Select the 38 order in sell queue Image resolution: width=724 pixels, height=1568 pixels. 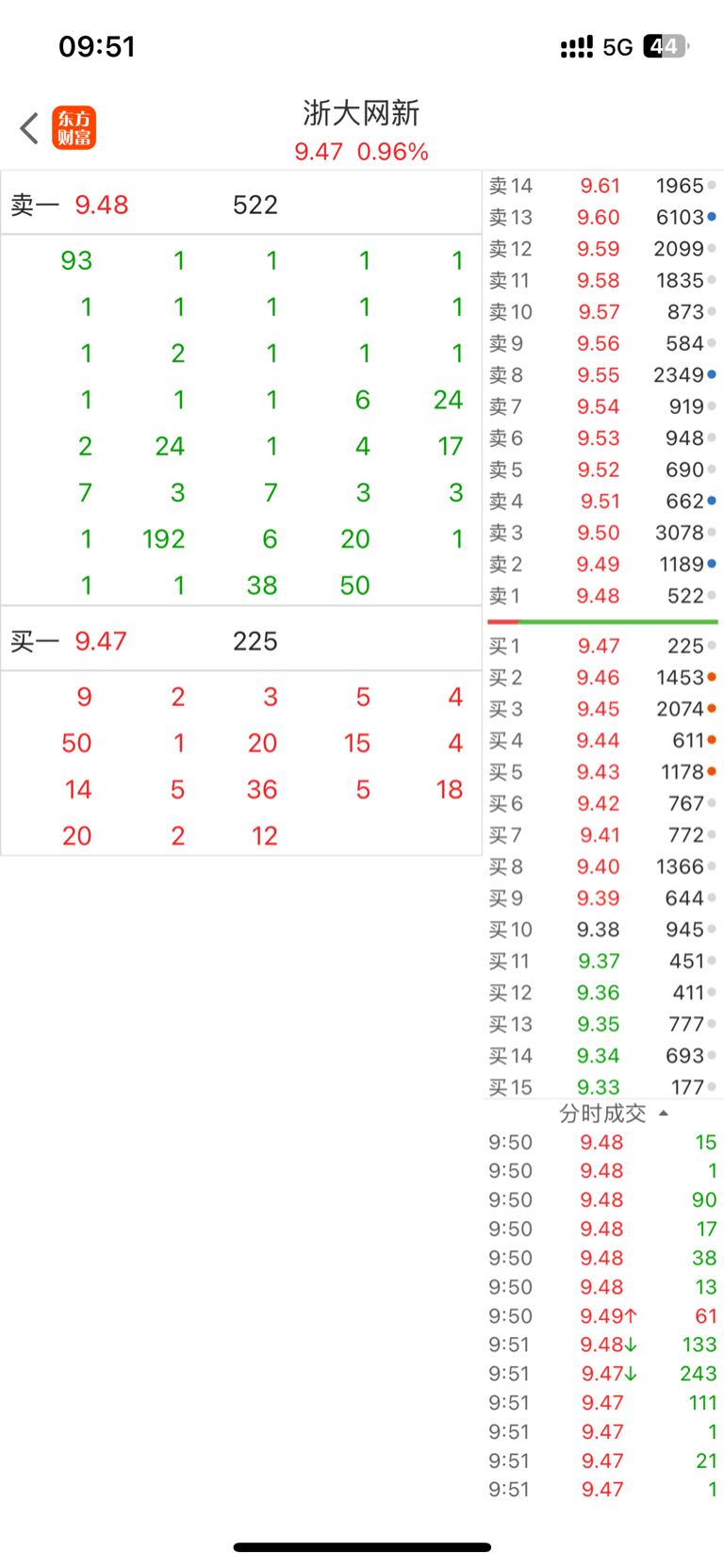pyautogui.click(x=262, y=586)
